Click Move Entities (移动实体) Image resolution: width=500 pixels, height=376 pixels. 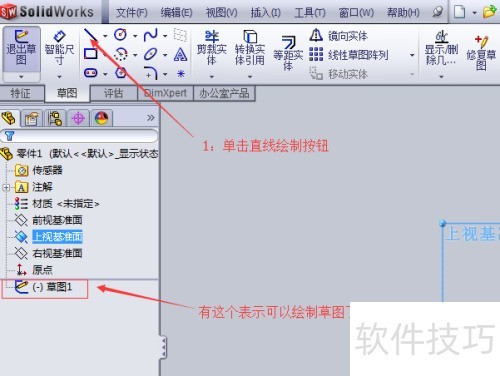click(x=338, y=74)
